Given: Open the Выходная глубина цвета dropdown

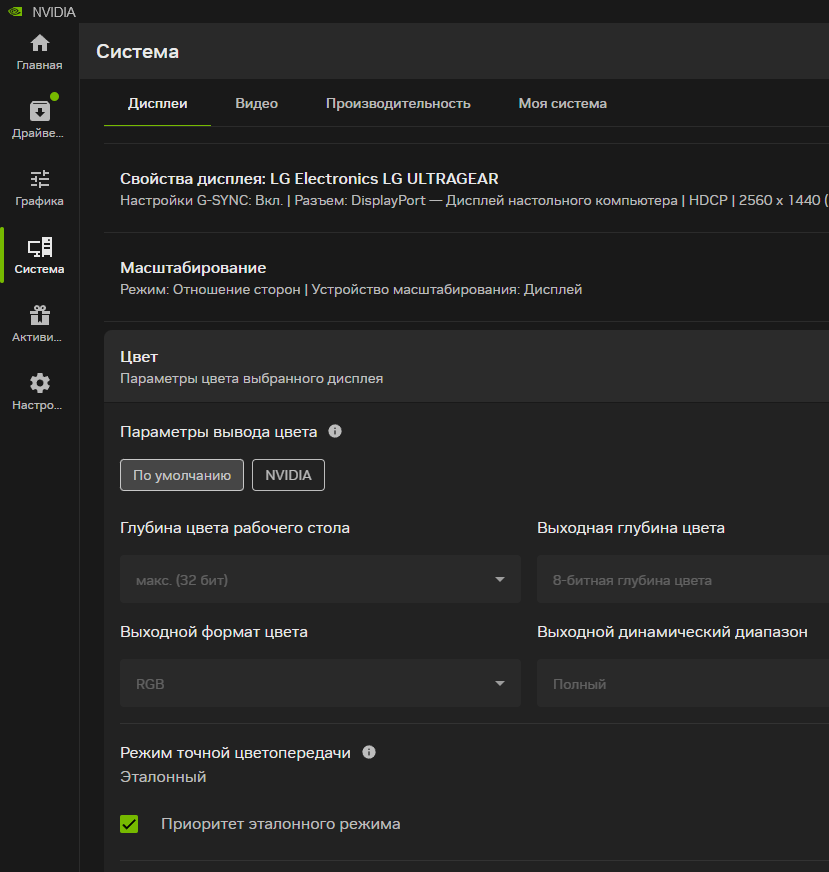Looking at the screenshot, I should (682, 580).
